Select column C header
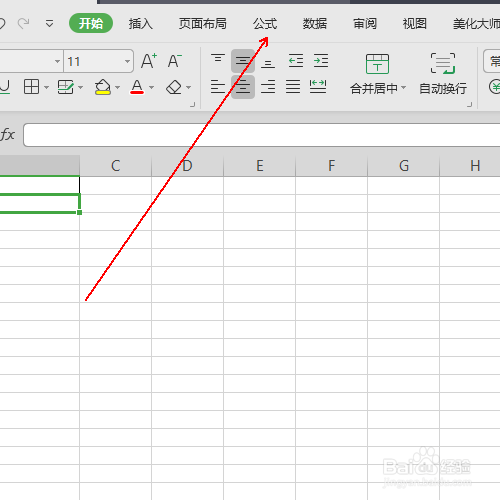Image resolution: width=500 pixels, height=500 pixels. point(115,166)
